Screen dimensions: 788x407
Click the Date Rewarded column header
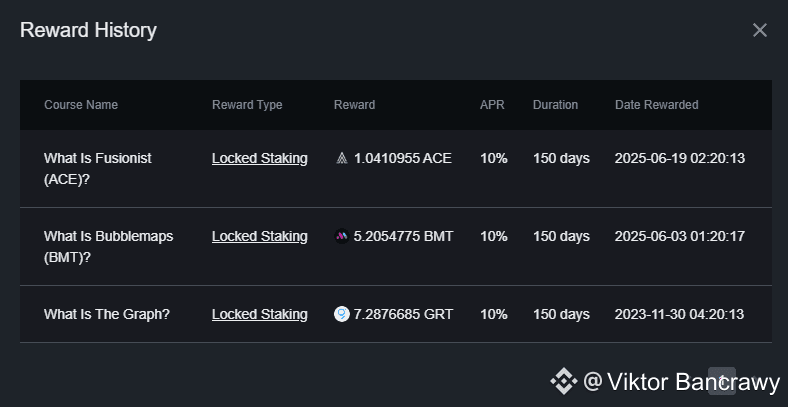[x=656, y=105]
